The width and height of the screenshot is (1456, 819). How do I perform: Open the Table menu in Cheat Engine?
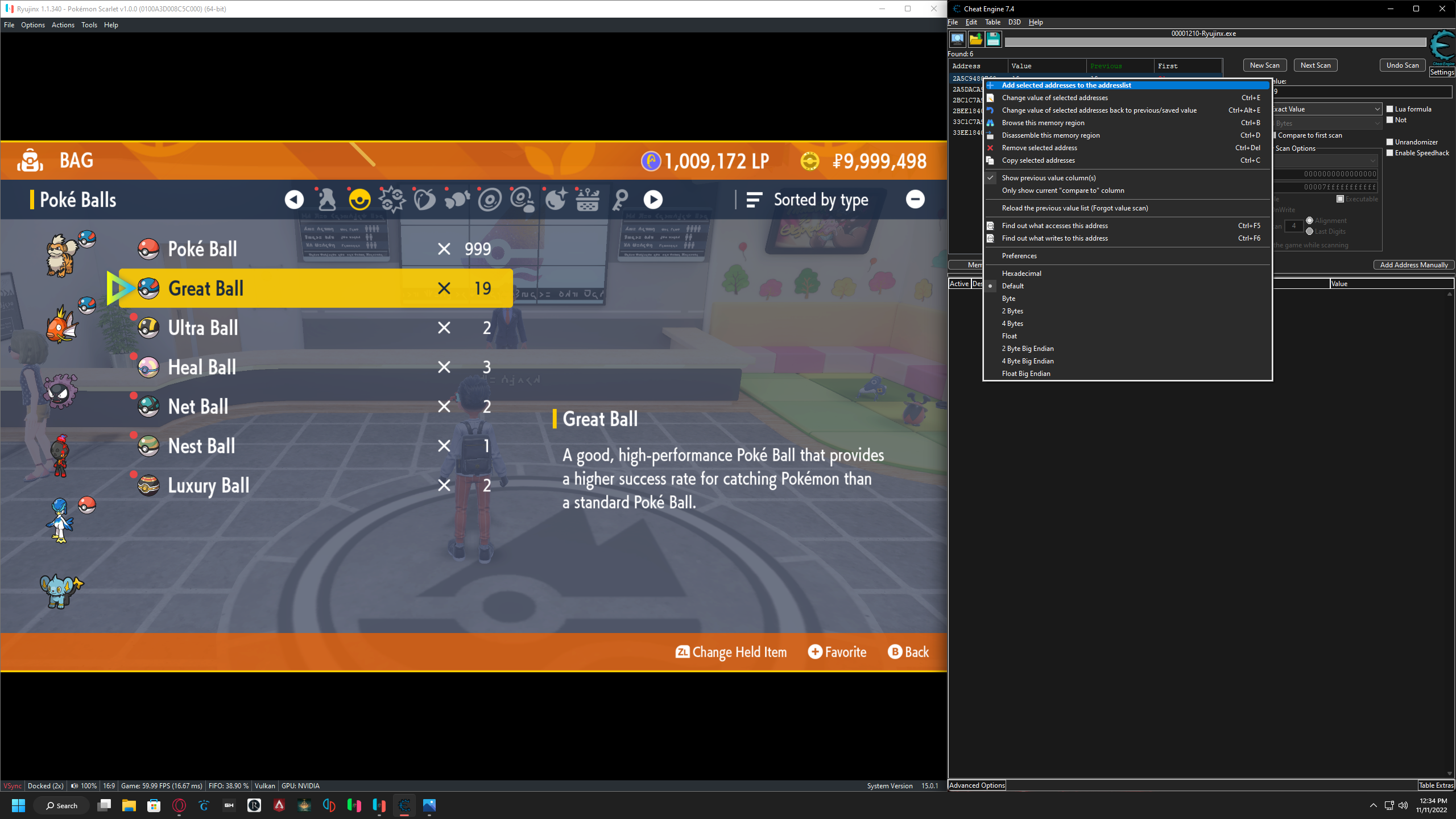(992, 22)
